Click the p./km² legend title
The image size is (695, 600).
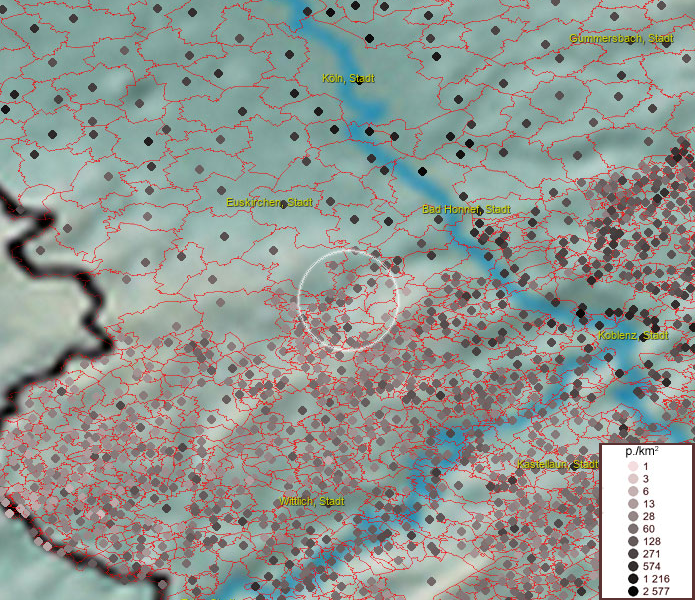tap(641, 451)
